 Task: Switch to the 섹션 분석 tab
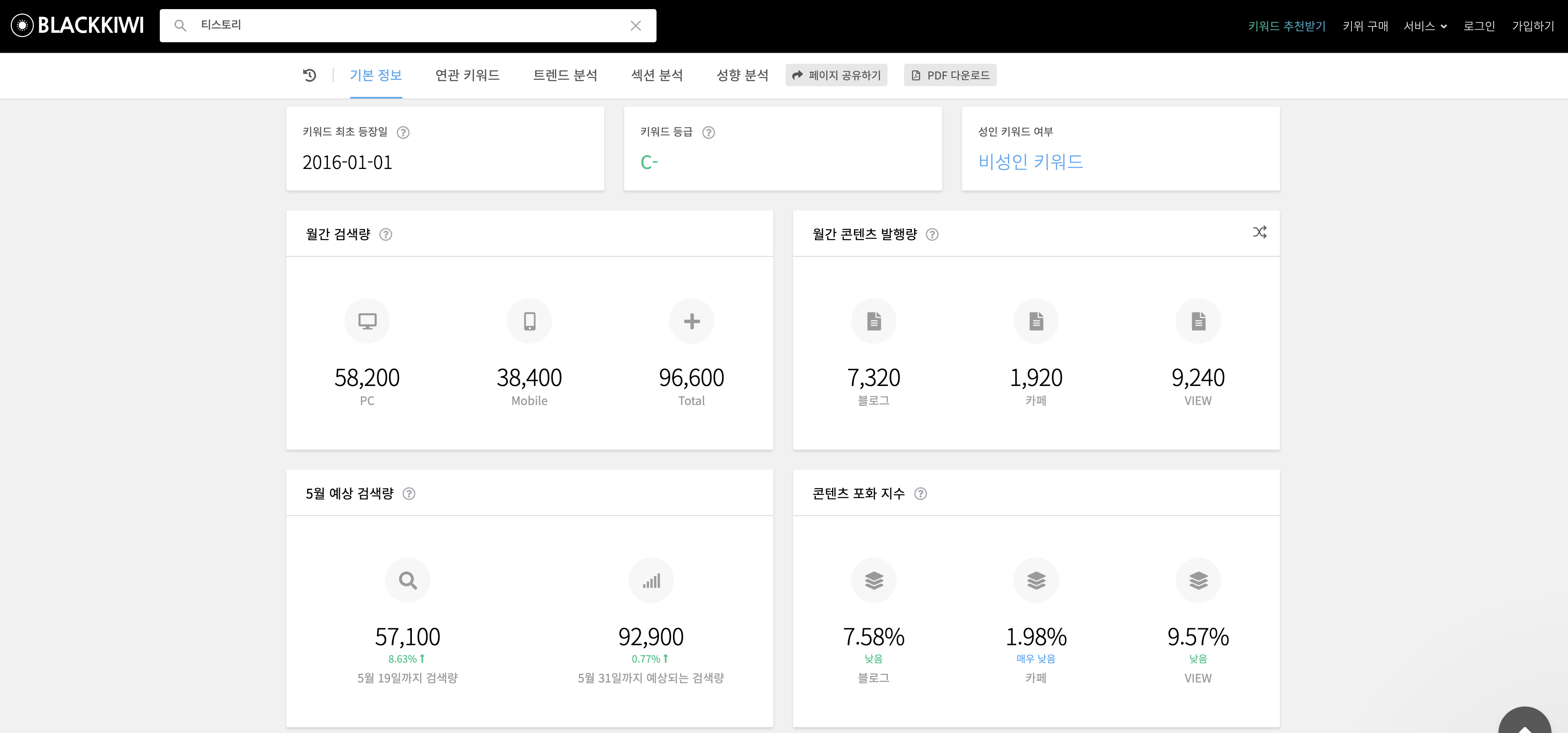[657, 75]
